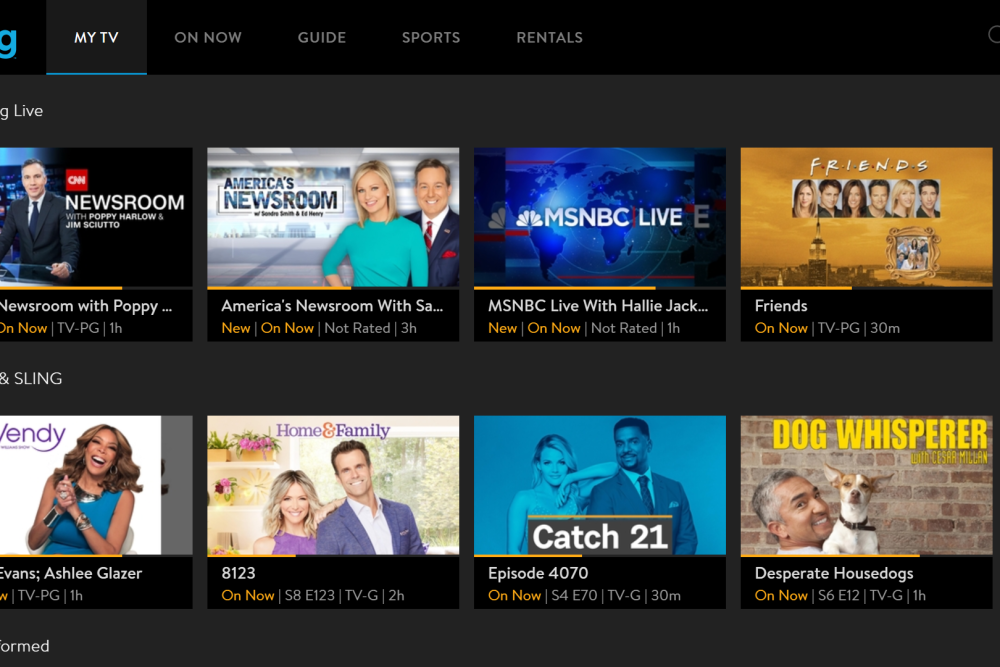The image size is (1000, 667).
Task: Go to the SPORTS tab
Action: [x=431, y=38]
